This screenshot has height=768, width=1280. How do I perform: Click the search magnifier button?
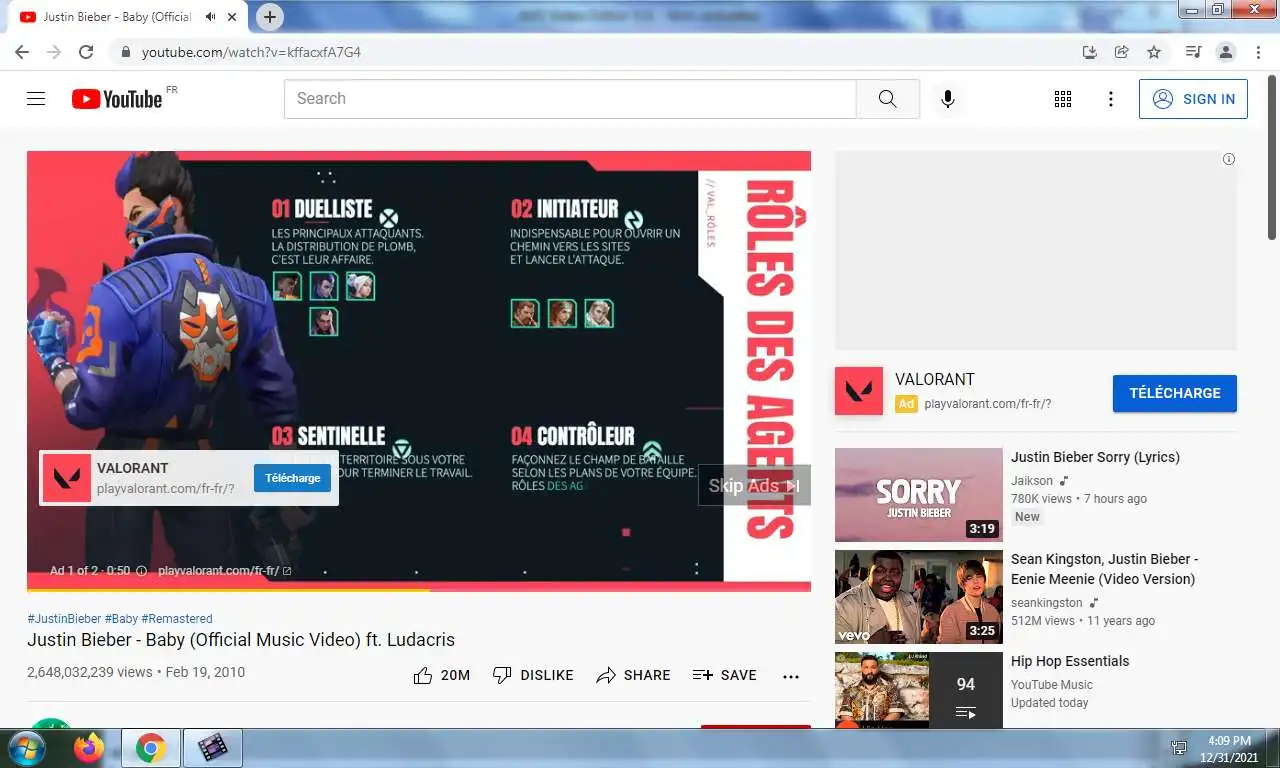point(888,99)
